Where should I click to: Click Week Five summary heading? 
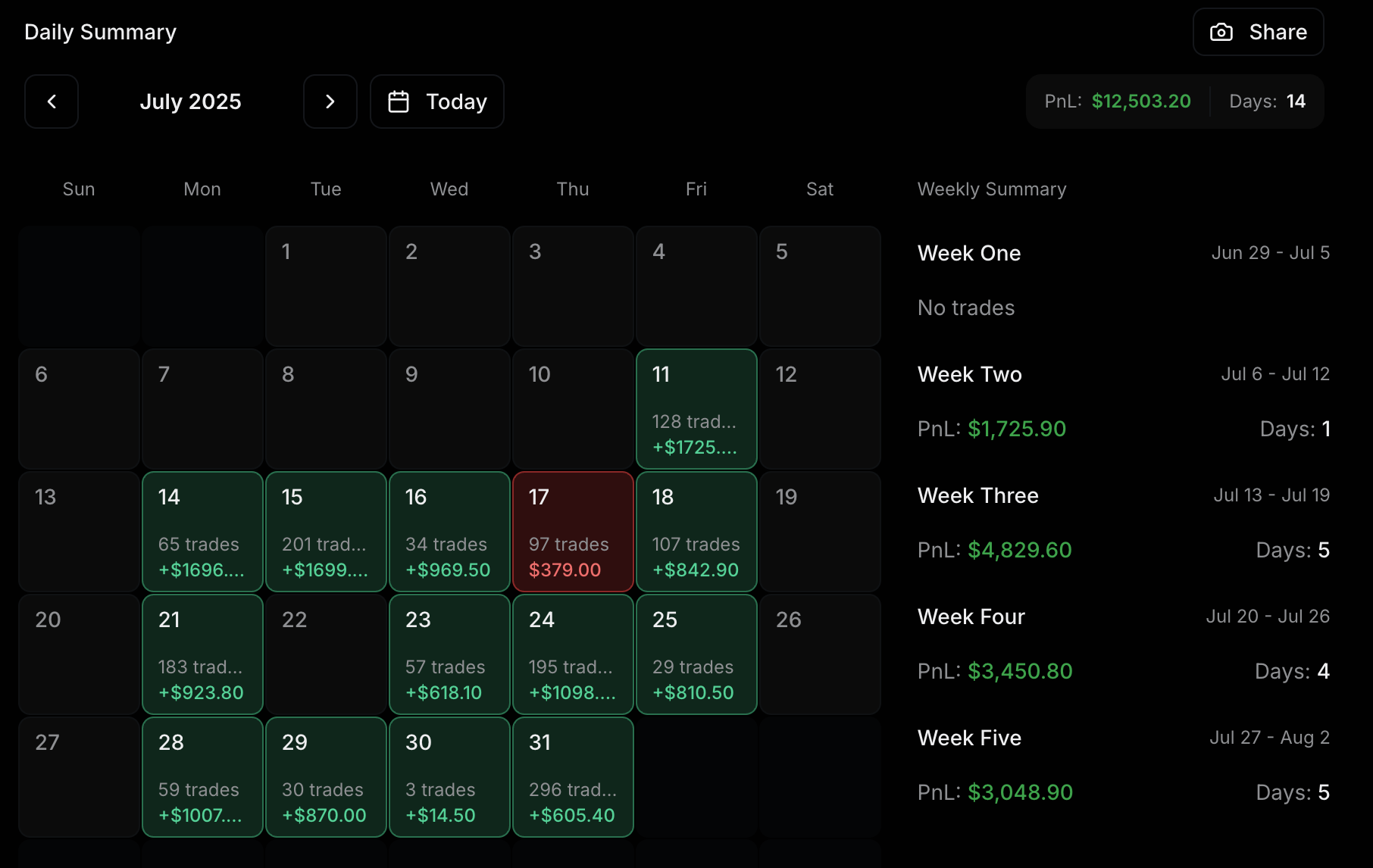coord(970,738)
